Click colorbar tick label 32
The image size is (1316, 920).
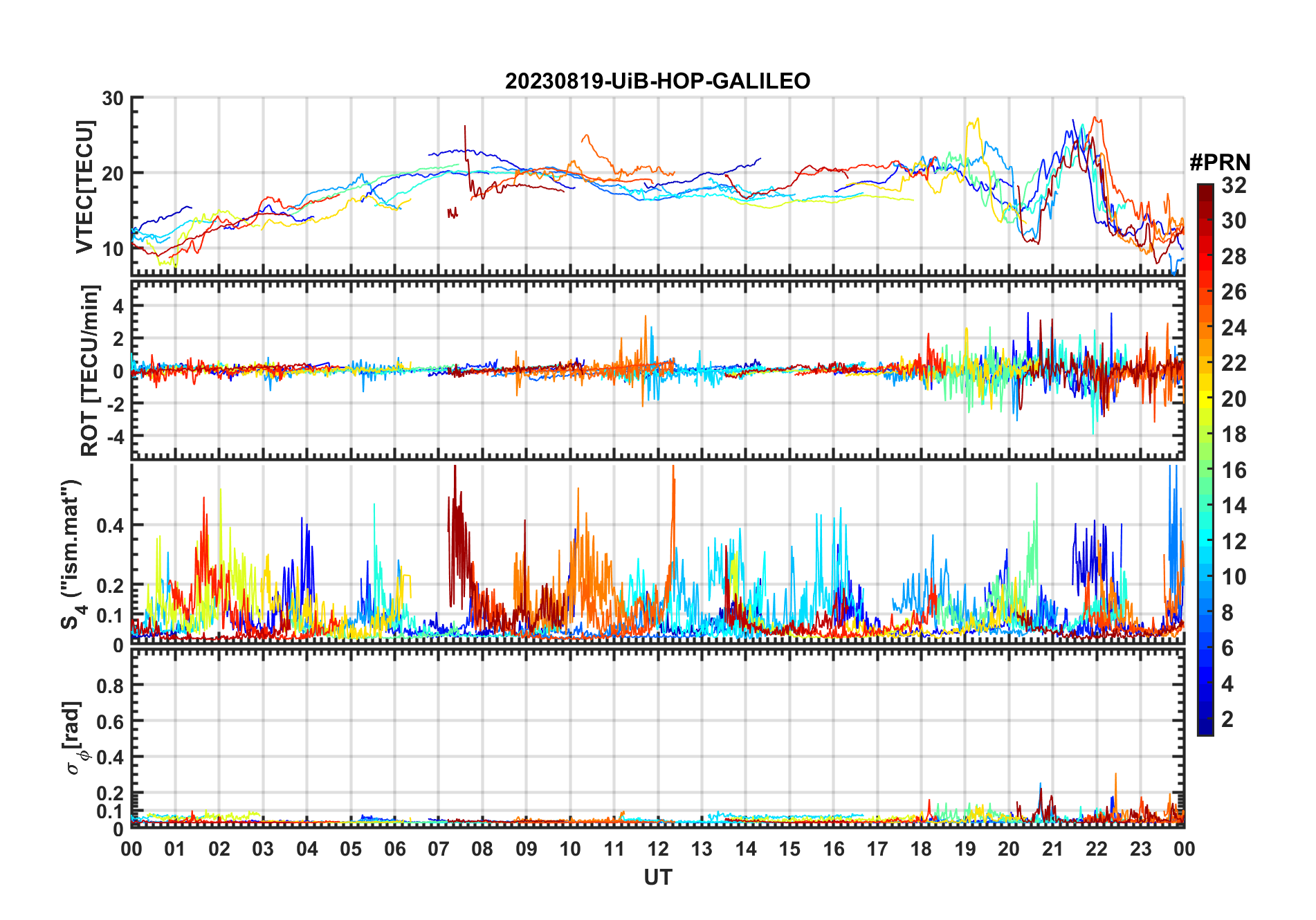[1234, 185]
